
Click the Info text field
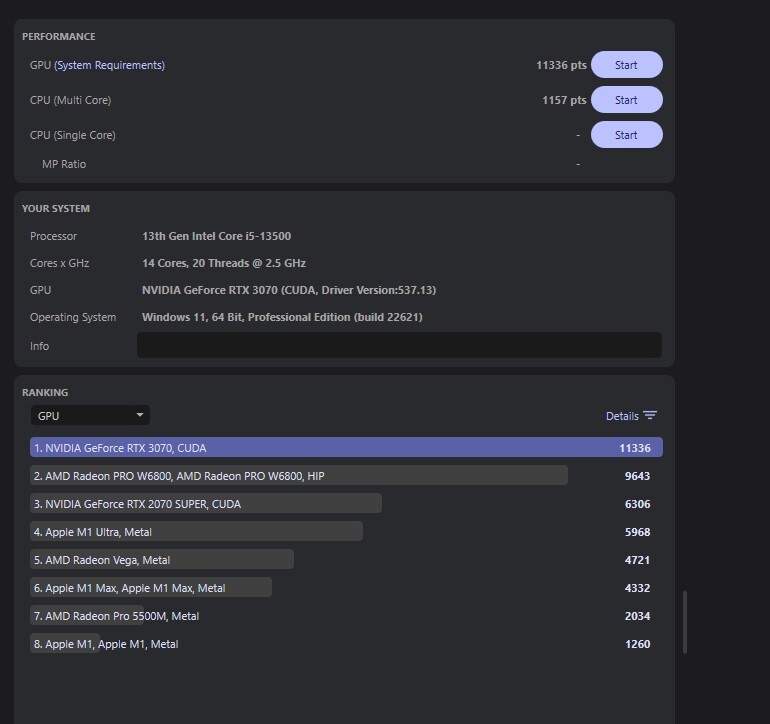tap(399, 345)
